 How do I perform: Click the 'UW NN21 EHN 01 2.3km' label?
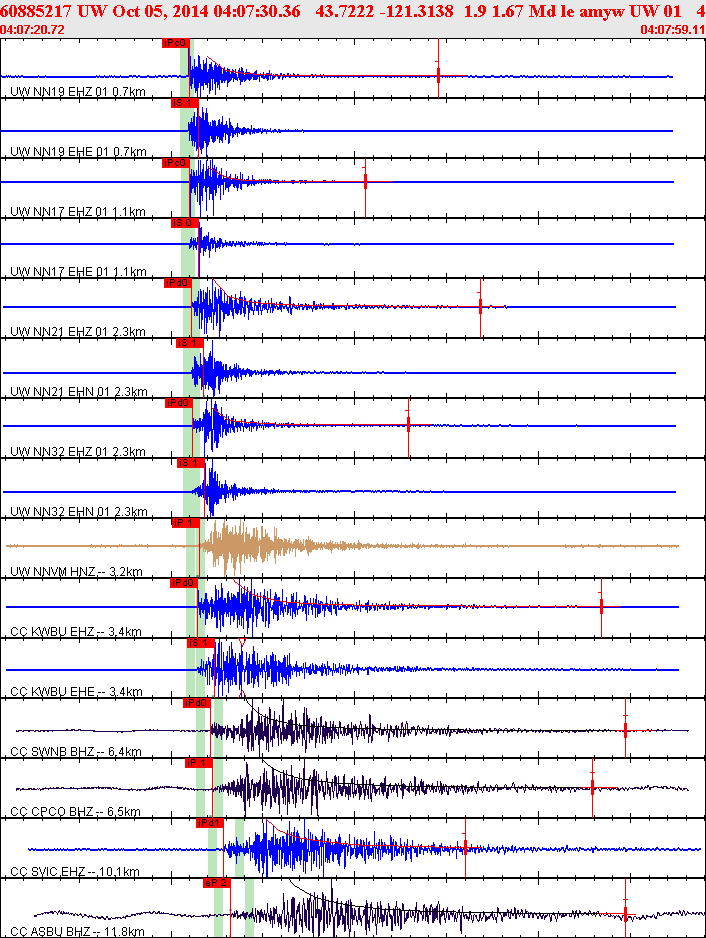coord(79,392)
